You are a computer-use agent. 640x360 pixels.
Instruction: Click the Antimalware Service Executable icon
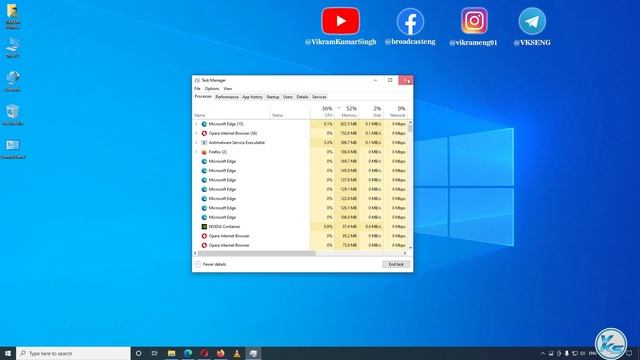(x=204, y=143)
